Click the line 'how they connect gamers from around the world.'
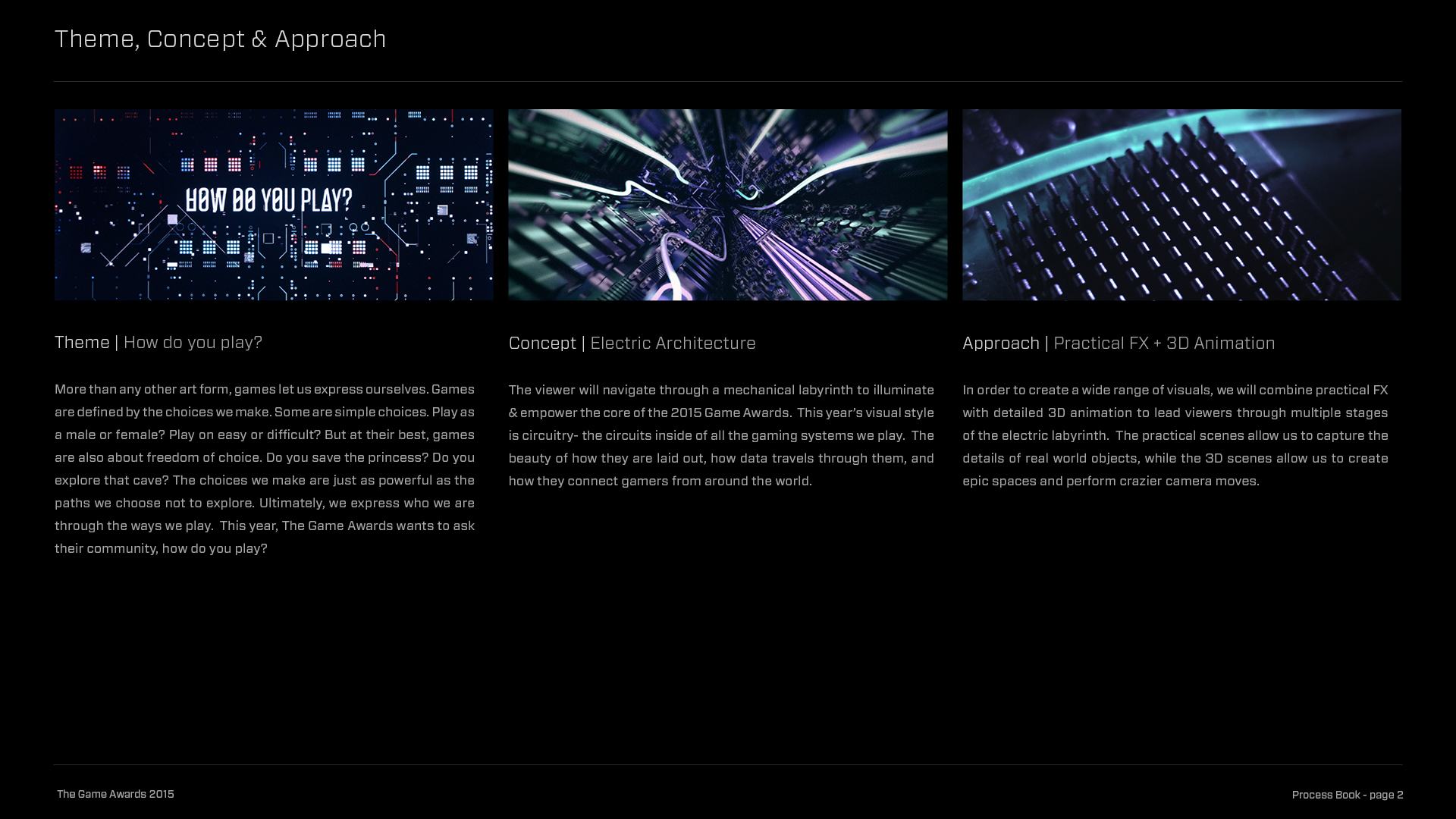The image size is (1456, 819). [x=661, y=481]
